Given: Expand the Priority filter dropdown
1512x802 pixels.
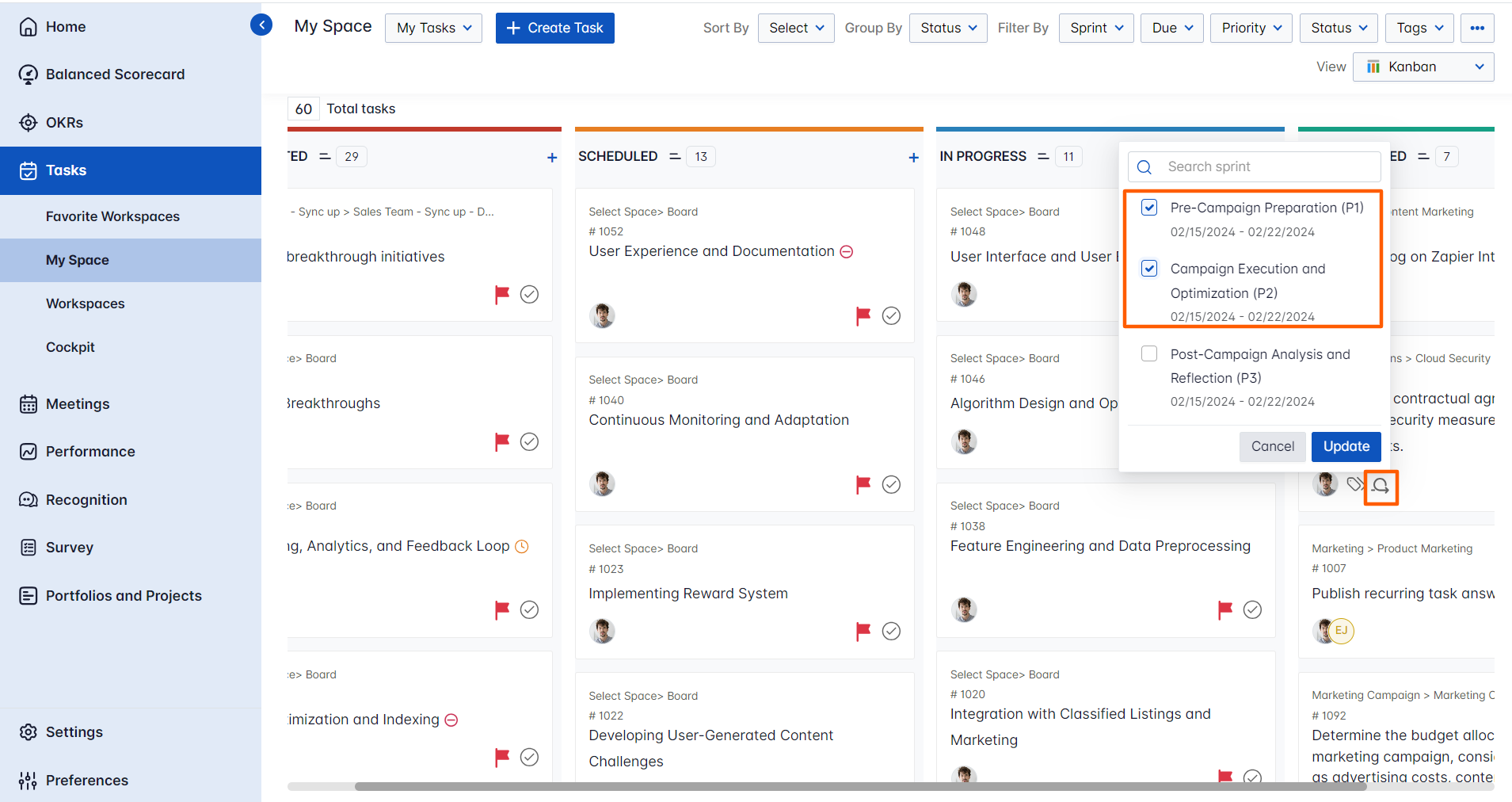Looking at the screenshot, I should click(1250, 28).
